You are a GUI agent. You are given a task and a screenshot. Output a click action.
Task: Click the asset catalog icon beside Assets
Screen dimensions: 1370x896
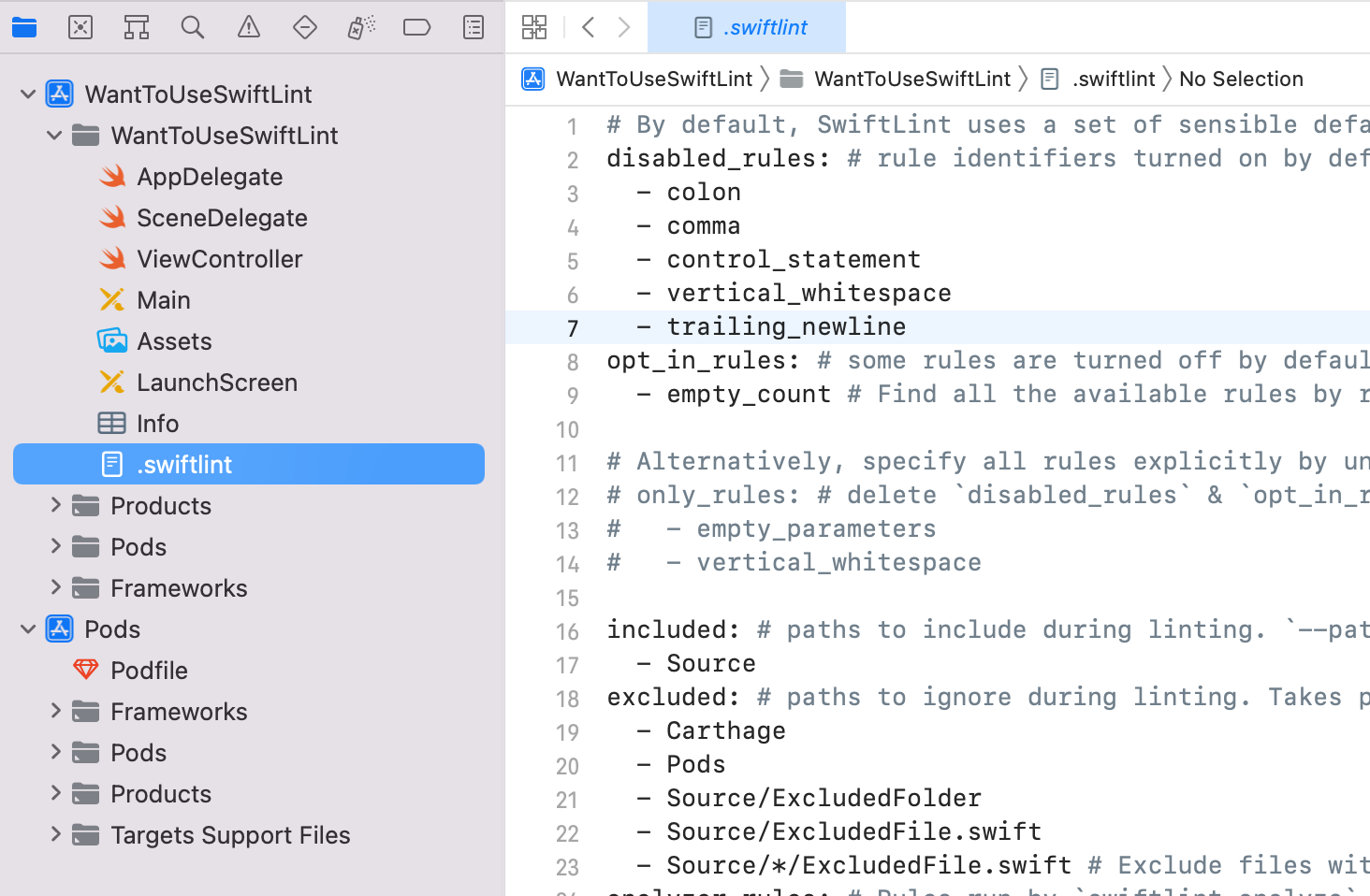112,340
